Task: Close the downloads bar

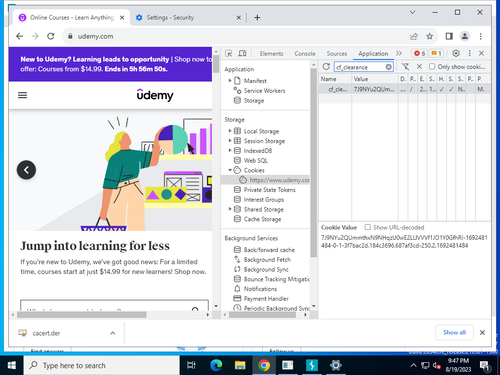Action: (x=482, y=333)
